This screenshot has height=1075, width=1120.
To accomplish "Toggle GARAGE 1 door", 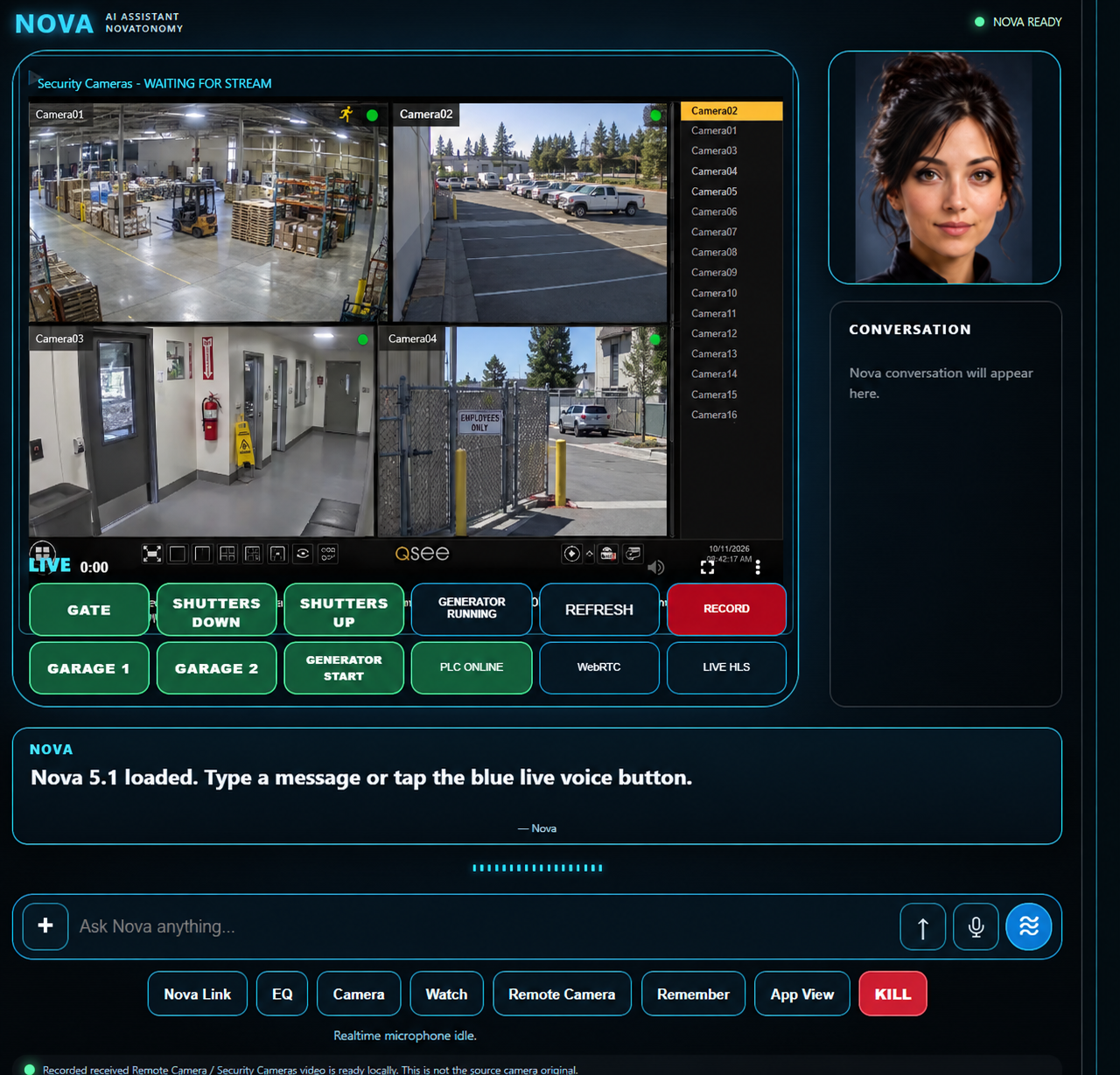I will click(89, 668).
